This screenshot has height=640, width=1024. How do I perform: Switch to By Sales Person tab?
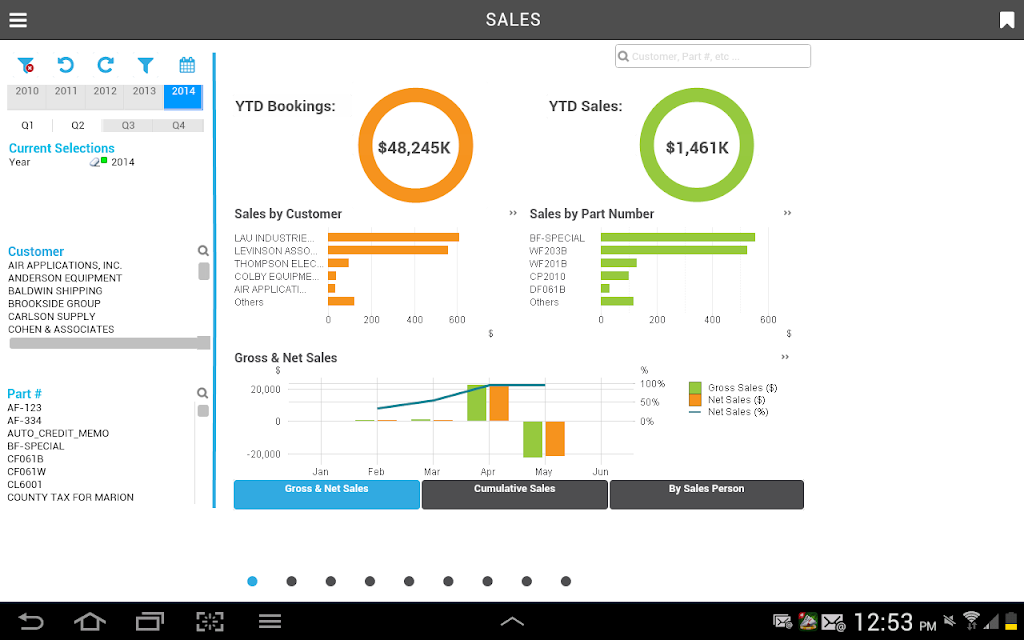coord(707,494)
